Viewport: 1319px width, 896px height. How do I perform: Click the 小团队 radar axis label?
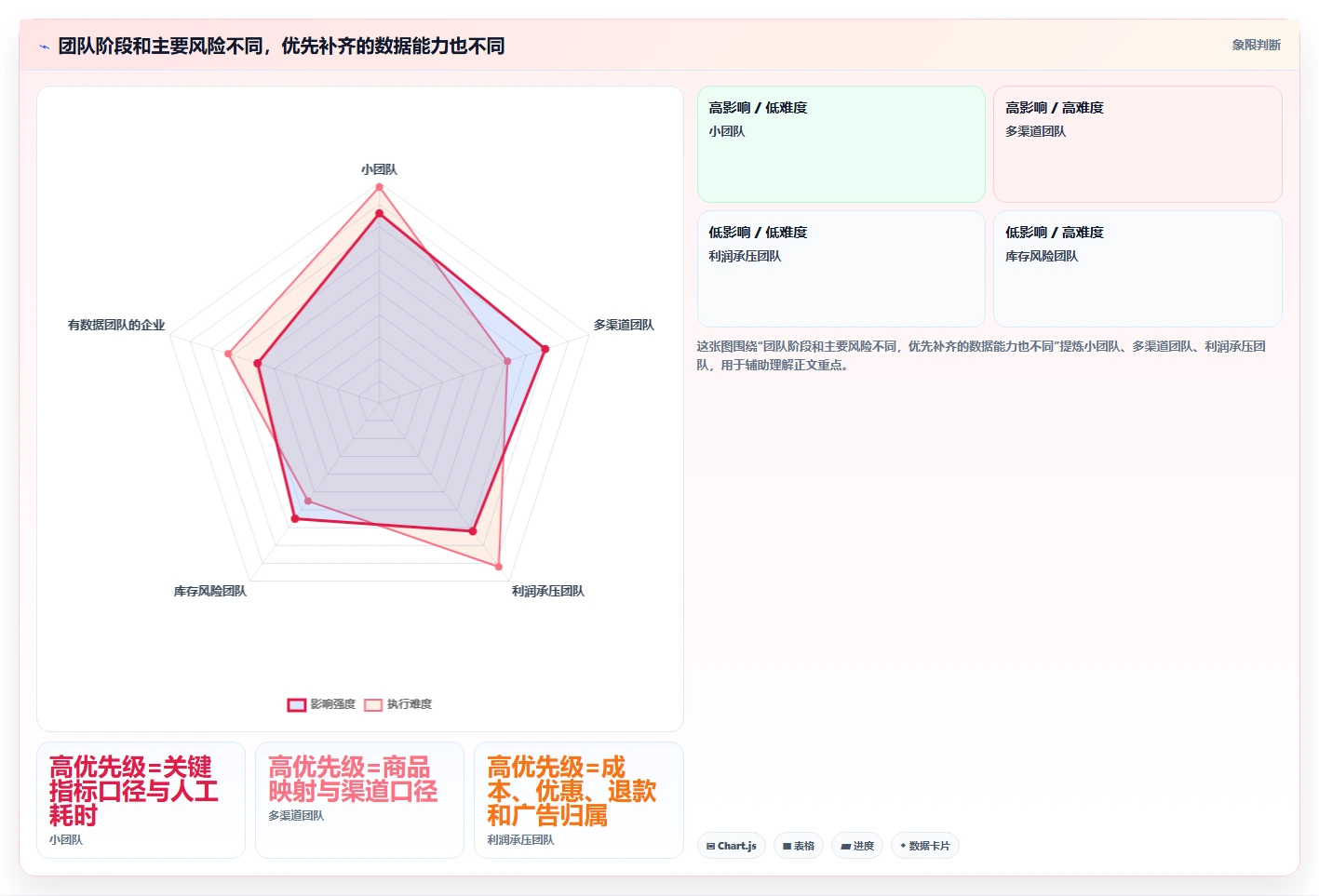click(379, 169)
